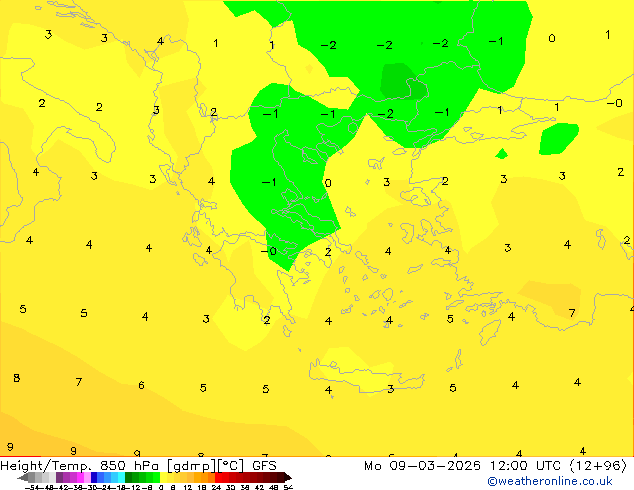Click the gray left arrow end of the color scale
The image size is (634, 490).
23,477
